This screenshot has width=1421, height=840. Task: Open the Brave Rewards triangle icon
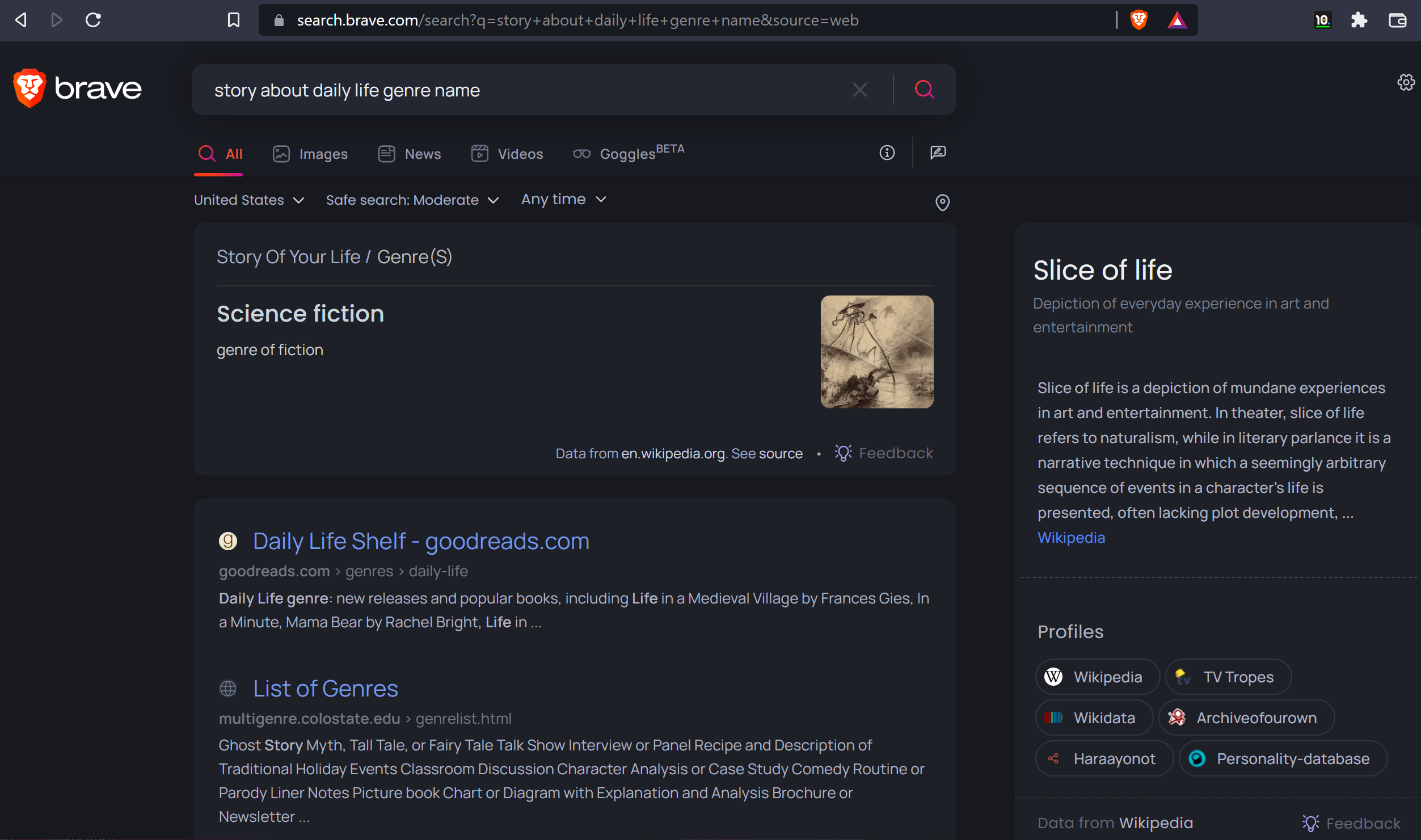coord(1177,20)
